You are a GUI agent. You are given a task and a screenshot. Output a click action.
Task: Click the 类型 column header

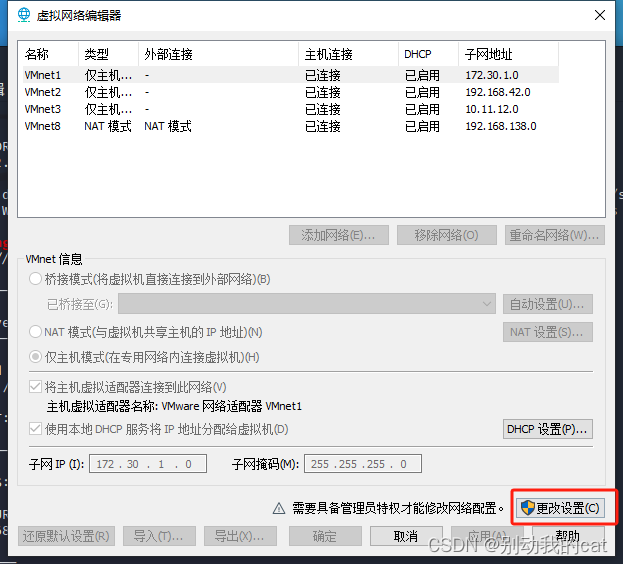pyautogui.click(x=108, y=54)
